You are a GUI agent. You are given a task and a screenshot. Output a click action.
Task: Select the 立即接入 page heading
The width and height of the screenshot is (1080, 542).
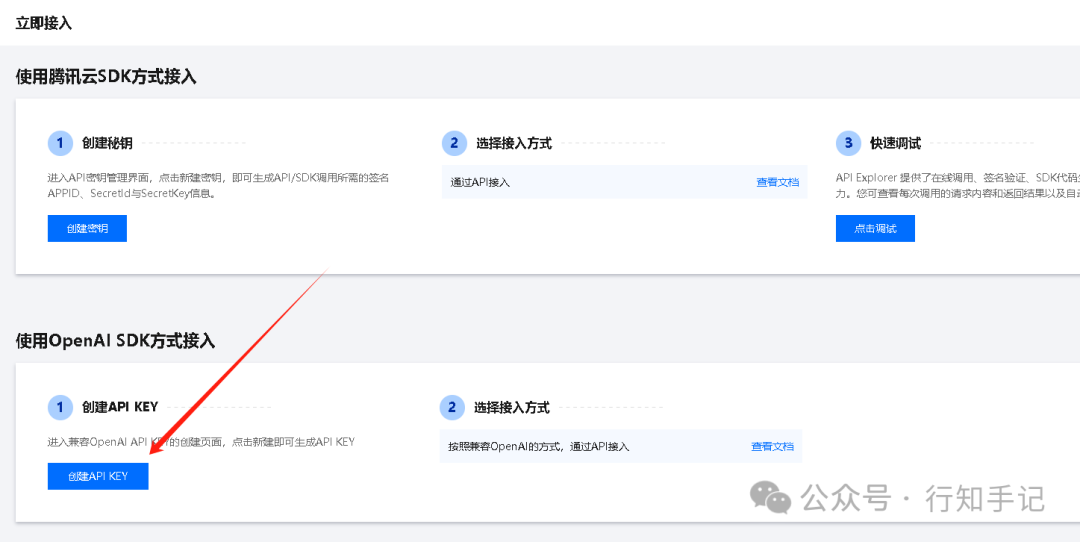[44, 23]
